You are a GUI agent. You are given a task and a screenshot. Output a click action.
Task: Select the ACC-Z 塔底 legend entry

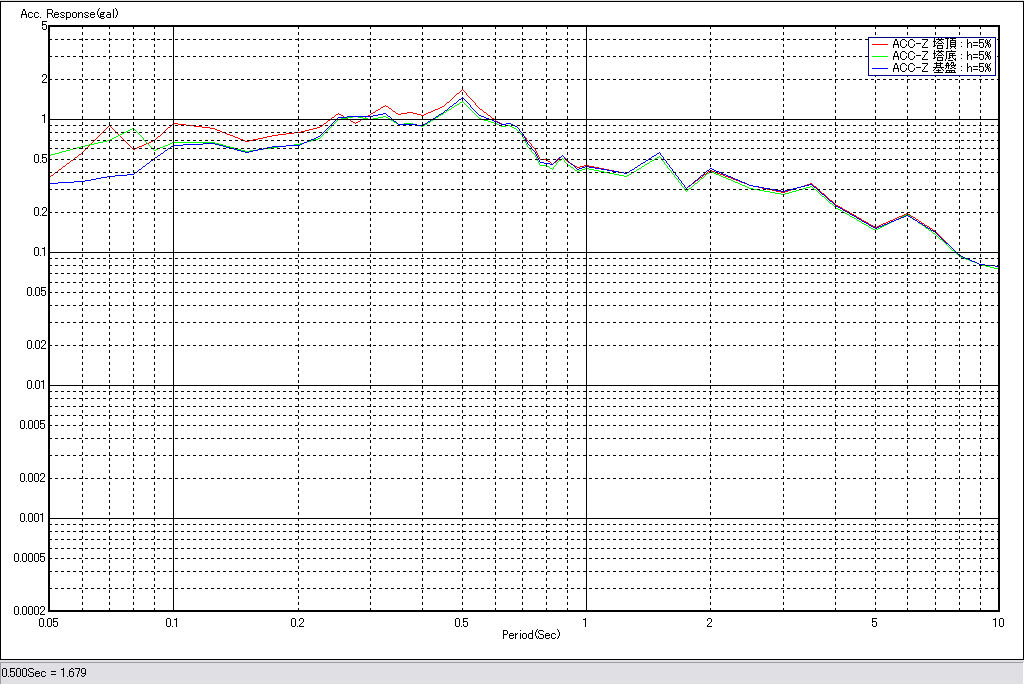[941, 56]
